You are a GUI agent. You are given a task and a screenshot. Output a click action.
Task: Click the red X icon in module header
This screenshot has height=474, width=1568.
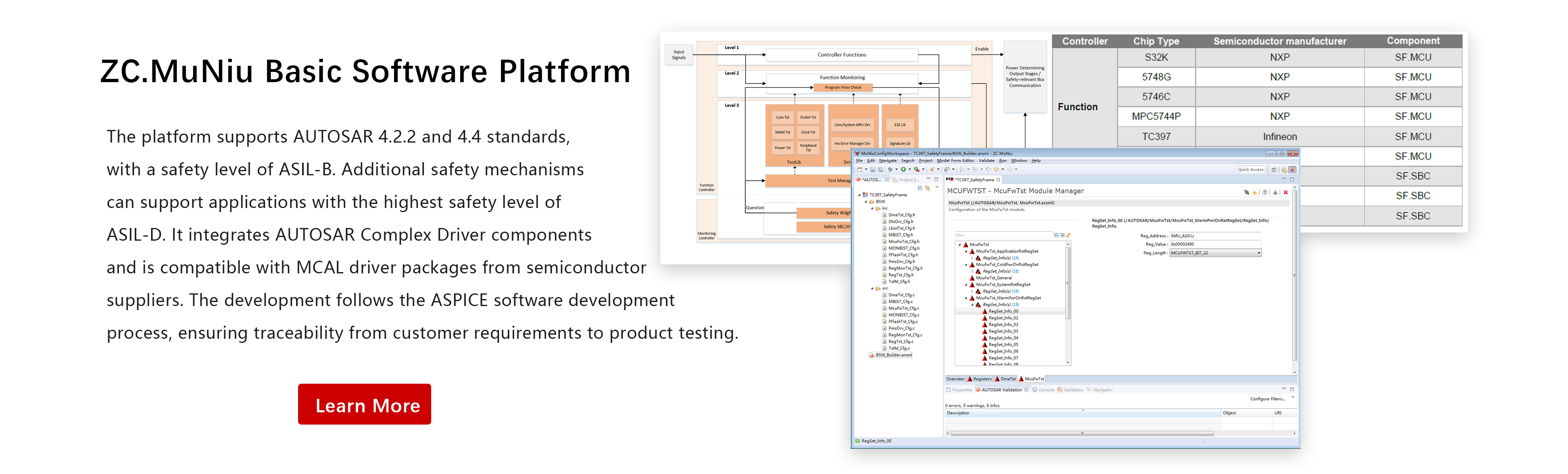coord(1285,192)
